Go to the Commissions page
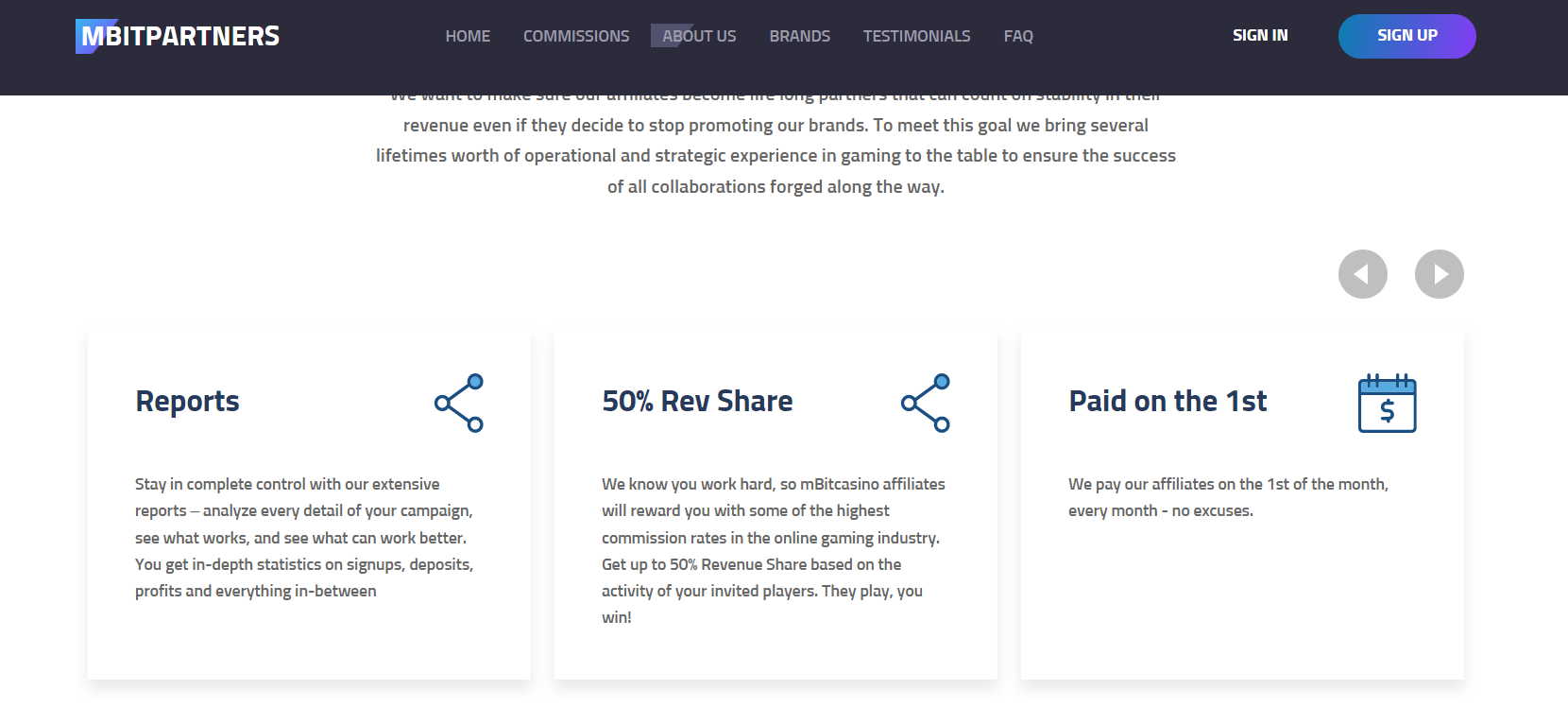This screenshot has height=724, width=1568. click(x=576, y=36)
